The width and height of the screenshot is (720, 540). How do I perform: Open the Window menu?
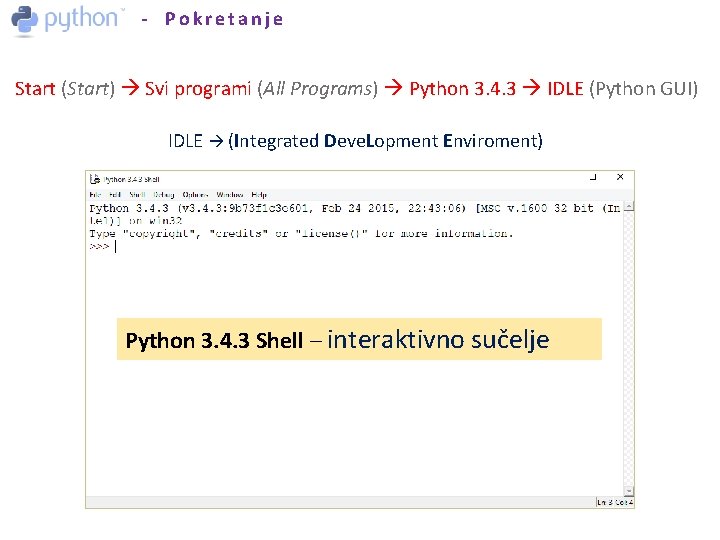(230, 195)
